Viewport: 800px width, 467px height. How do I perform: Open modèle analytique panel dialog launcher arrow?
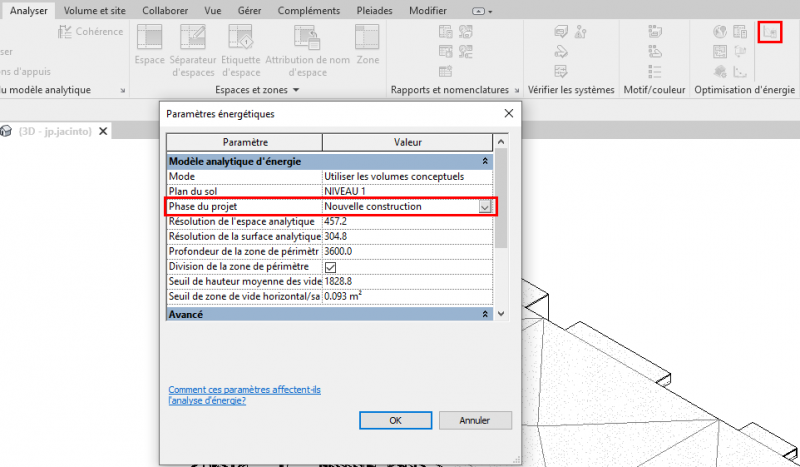coord(122,90)
